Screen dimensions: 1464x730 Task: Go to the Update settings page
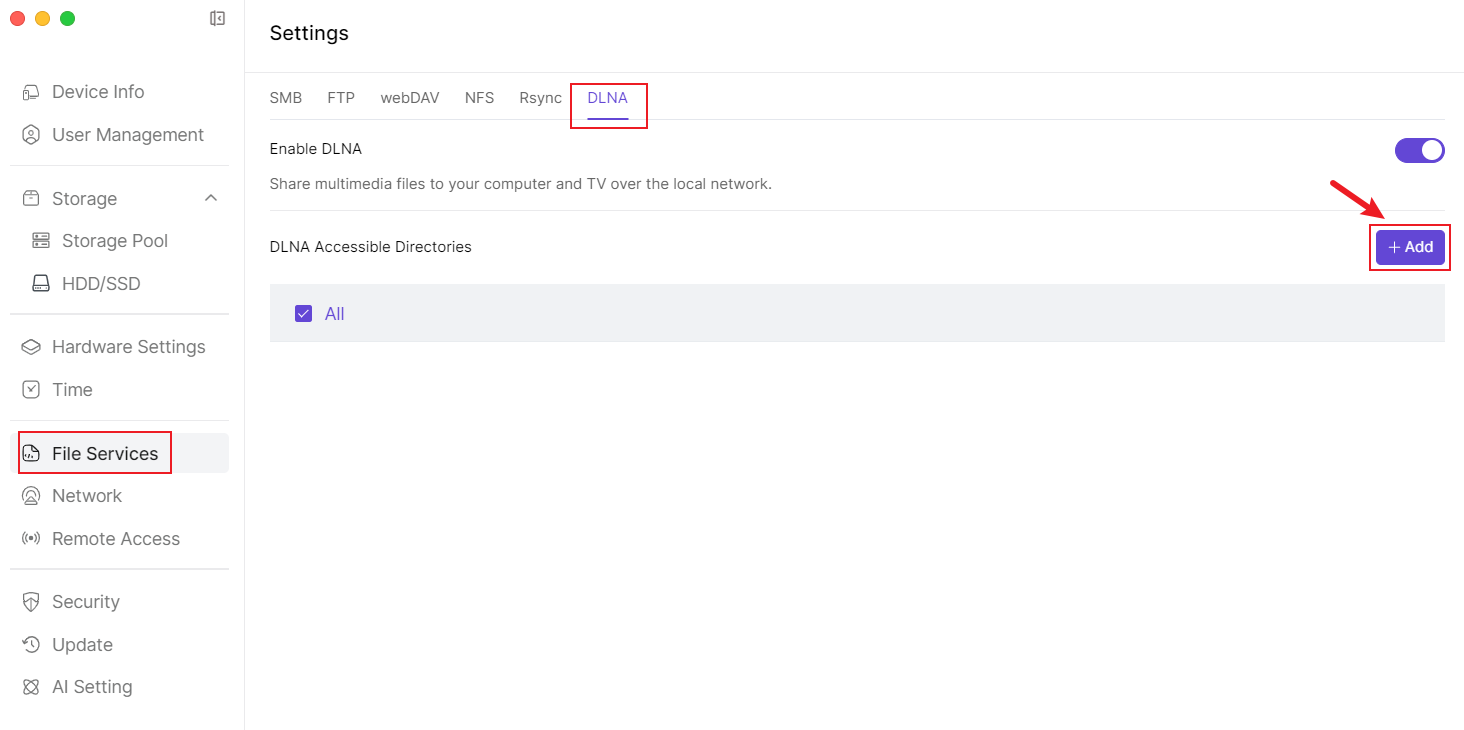pyautogui.click(x=82, y=645)
